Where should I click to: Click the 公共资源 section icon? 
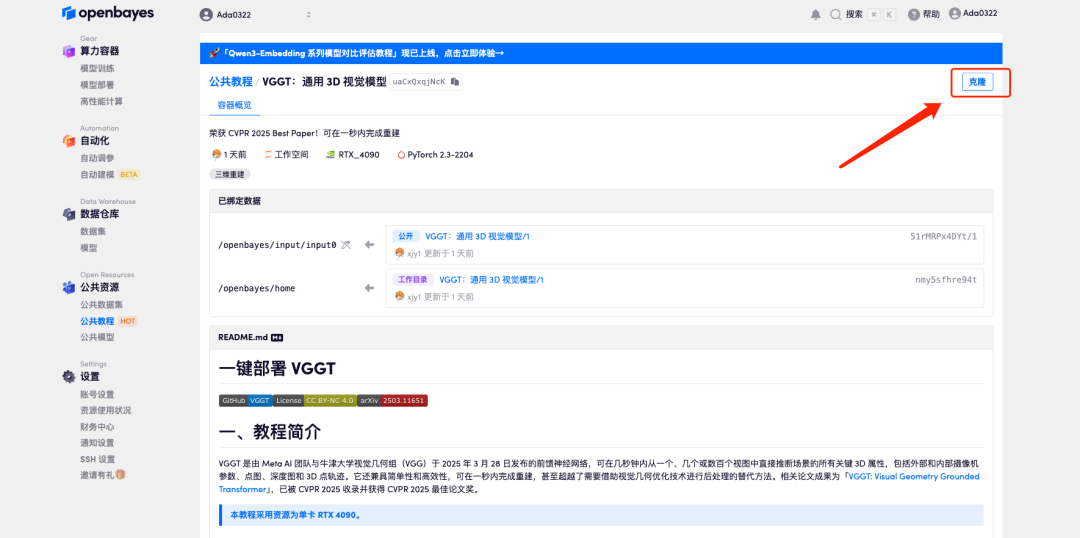(69, 287)
